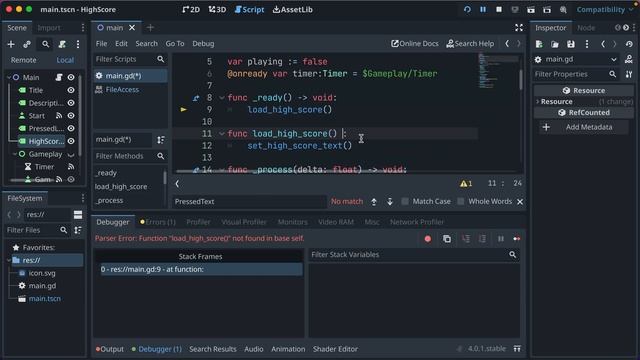
Task: Open the Errors (1) debugger tab
Action: click(x=158, y=222)
